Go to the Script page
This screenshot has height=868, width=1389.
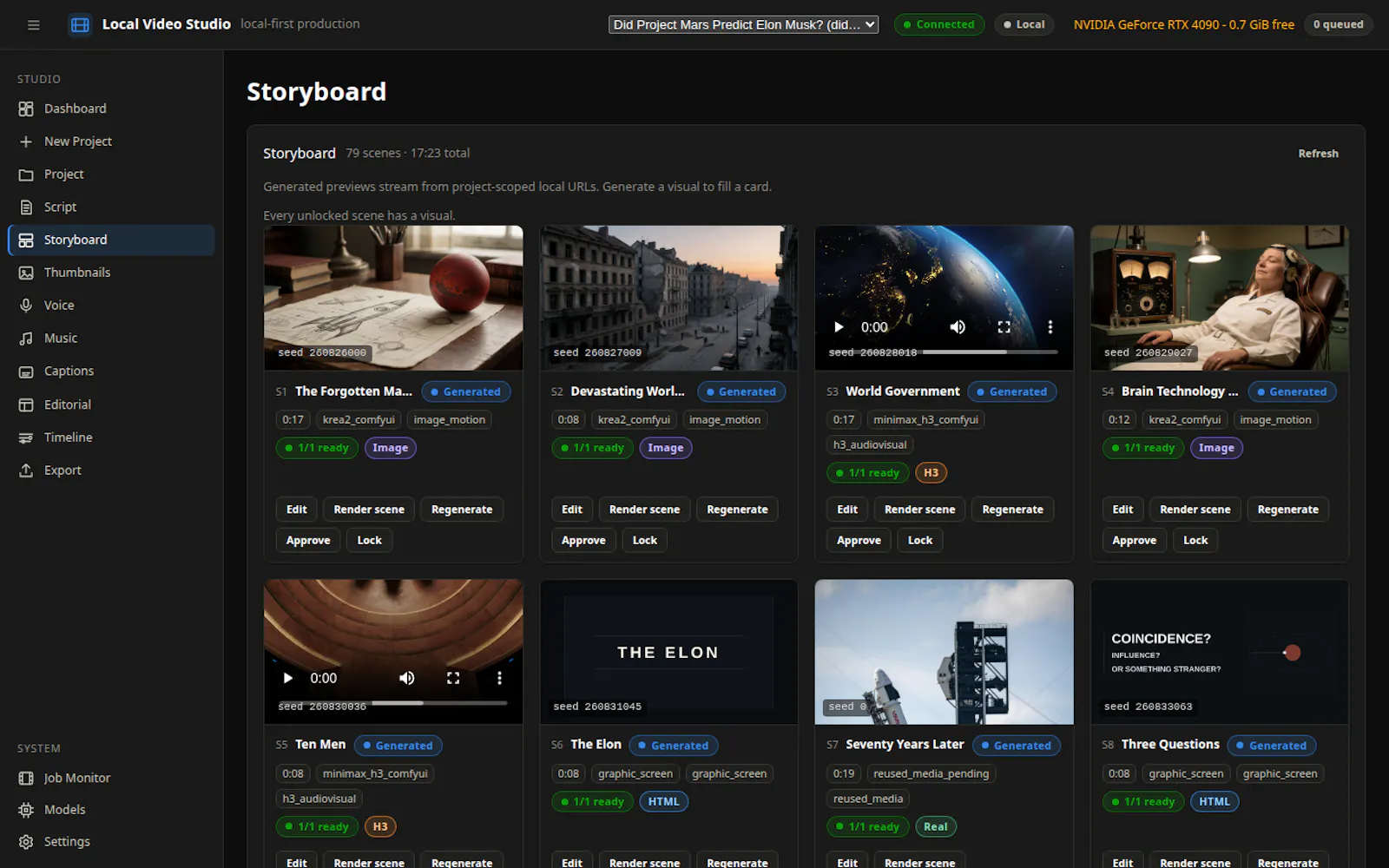111,207
